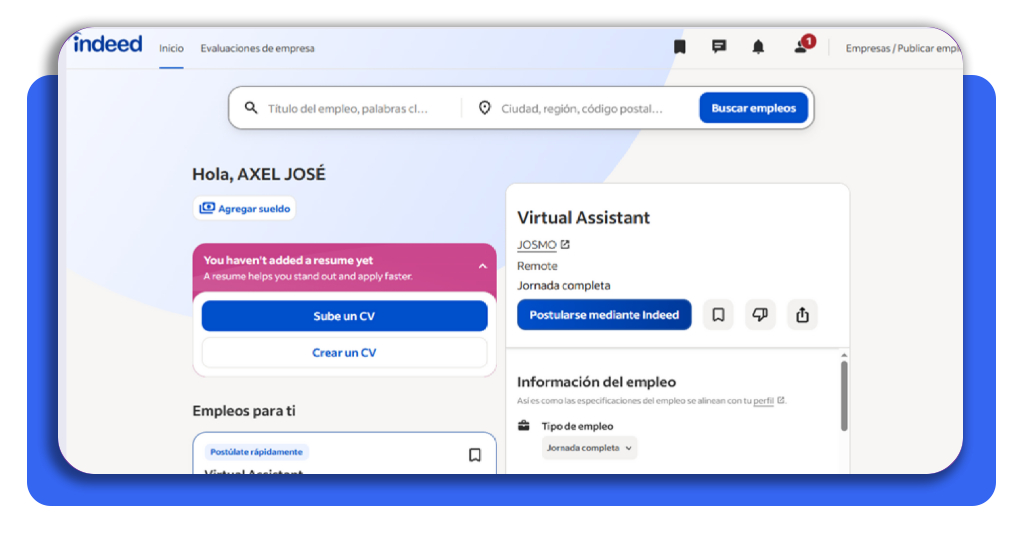Go to the Inicio tab
Screen dimensions: 1024x536
click(171, 48)
